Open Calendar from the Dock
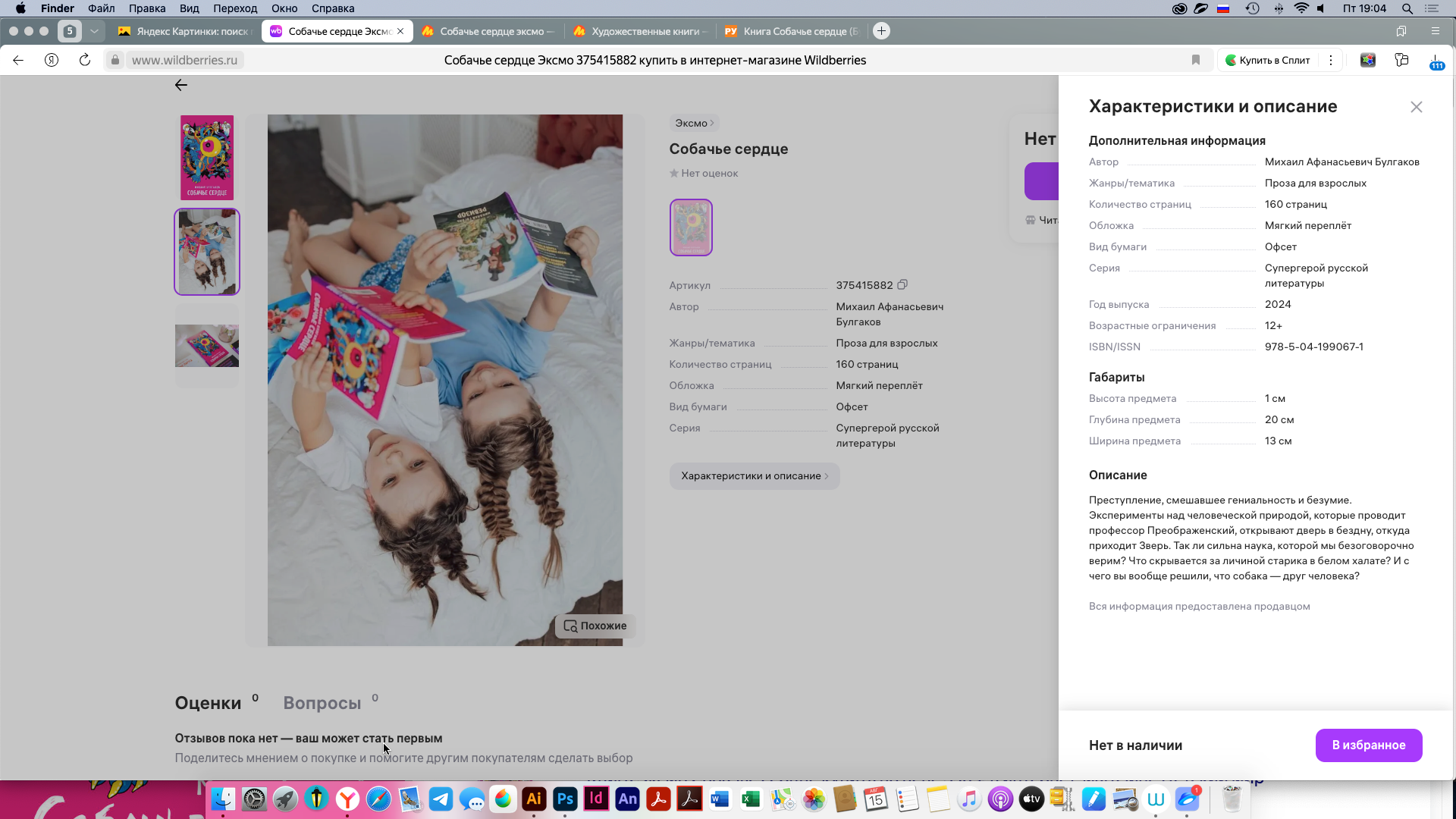 (876, 799)
